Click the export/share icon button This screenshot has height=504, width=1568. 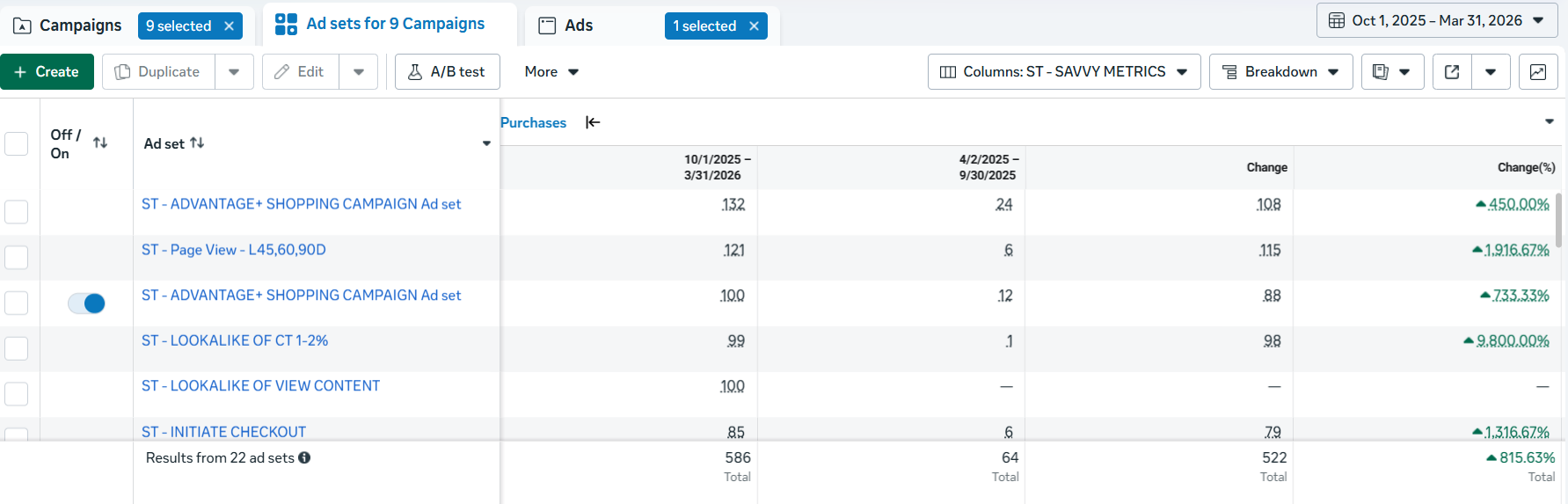1452,72
